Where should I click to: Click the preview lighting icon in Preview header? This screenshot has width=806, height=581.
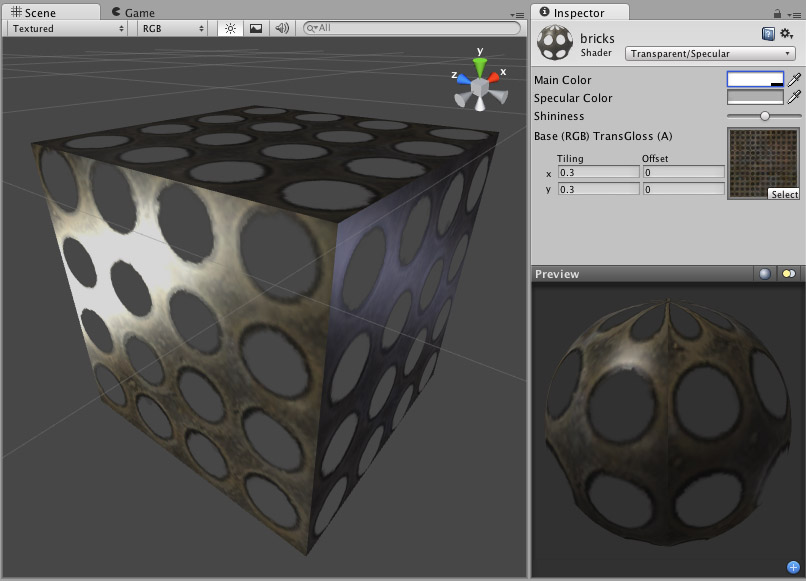[789, 273]
